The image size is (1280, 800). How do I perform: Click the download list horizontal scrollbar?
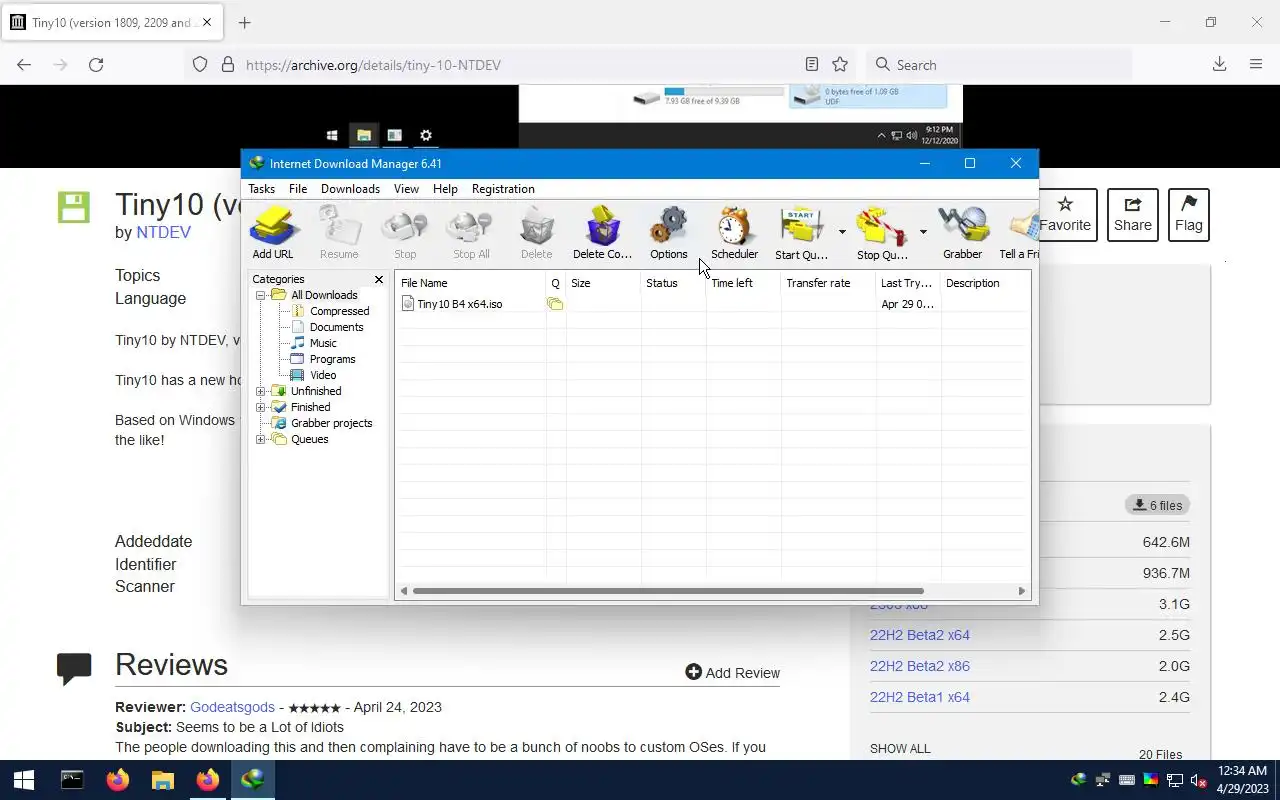(668, 591)
